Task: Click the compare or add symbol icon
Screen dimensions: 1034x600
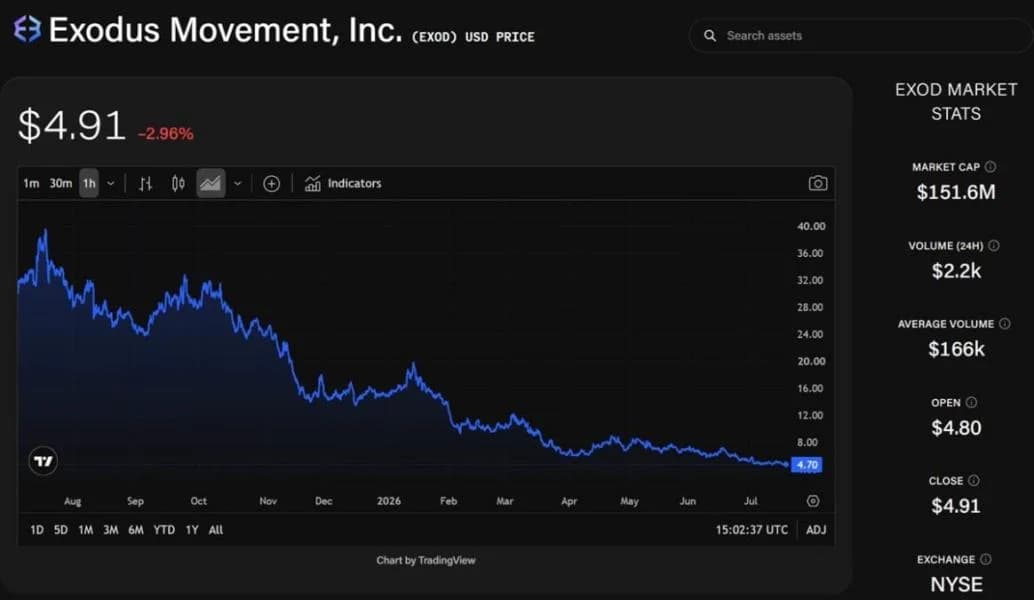Action: point(272,183)
